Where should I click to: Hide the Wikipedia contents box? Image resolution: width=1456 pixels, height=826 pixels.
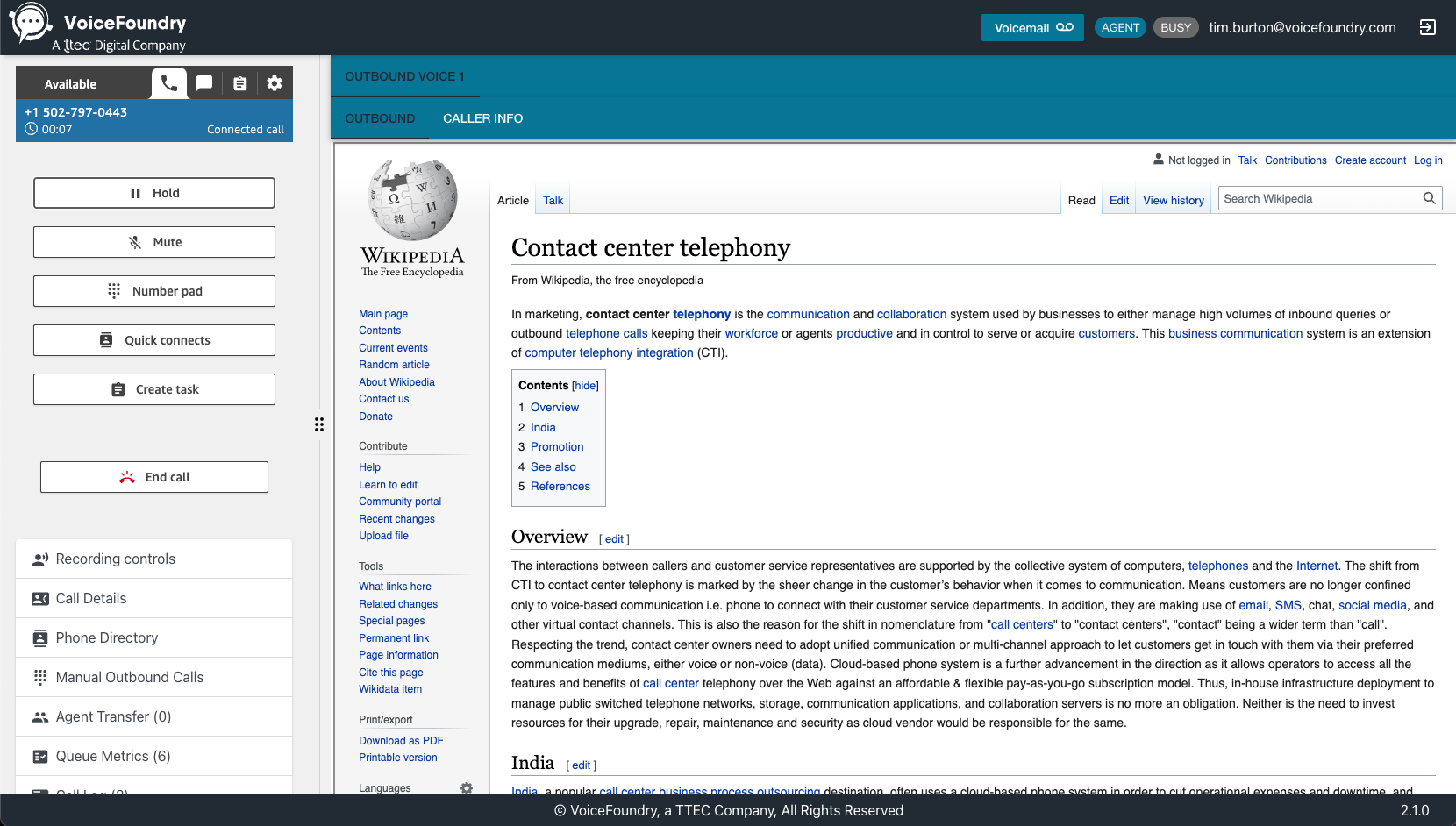[x=585, y=386]
